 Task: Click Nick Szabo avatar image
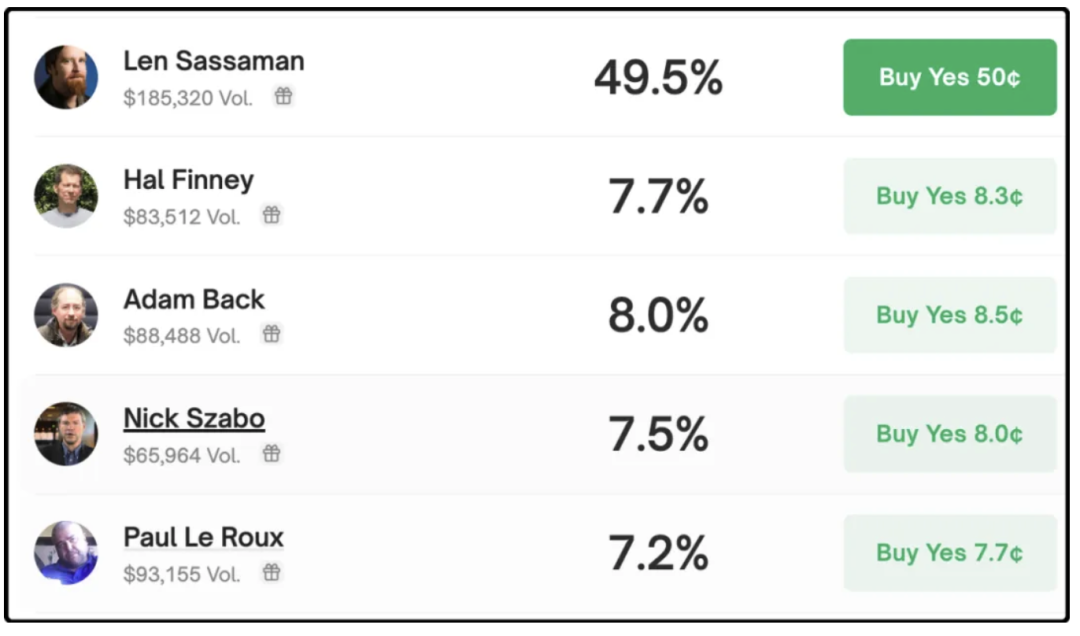coord(66,434)
